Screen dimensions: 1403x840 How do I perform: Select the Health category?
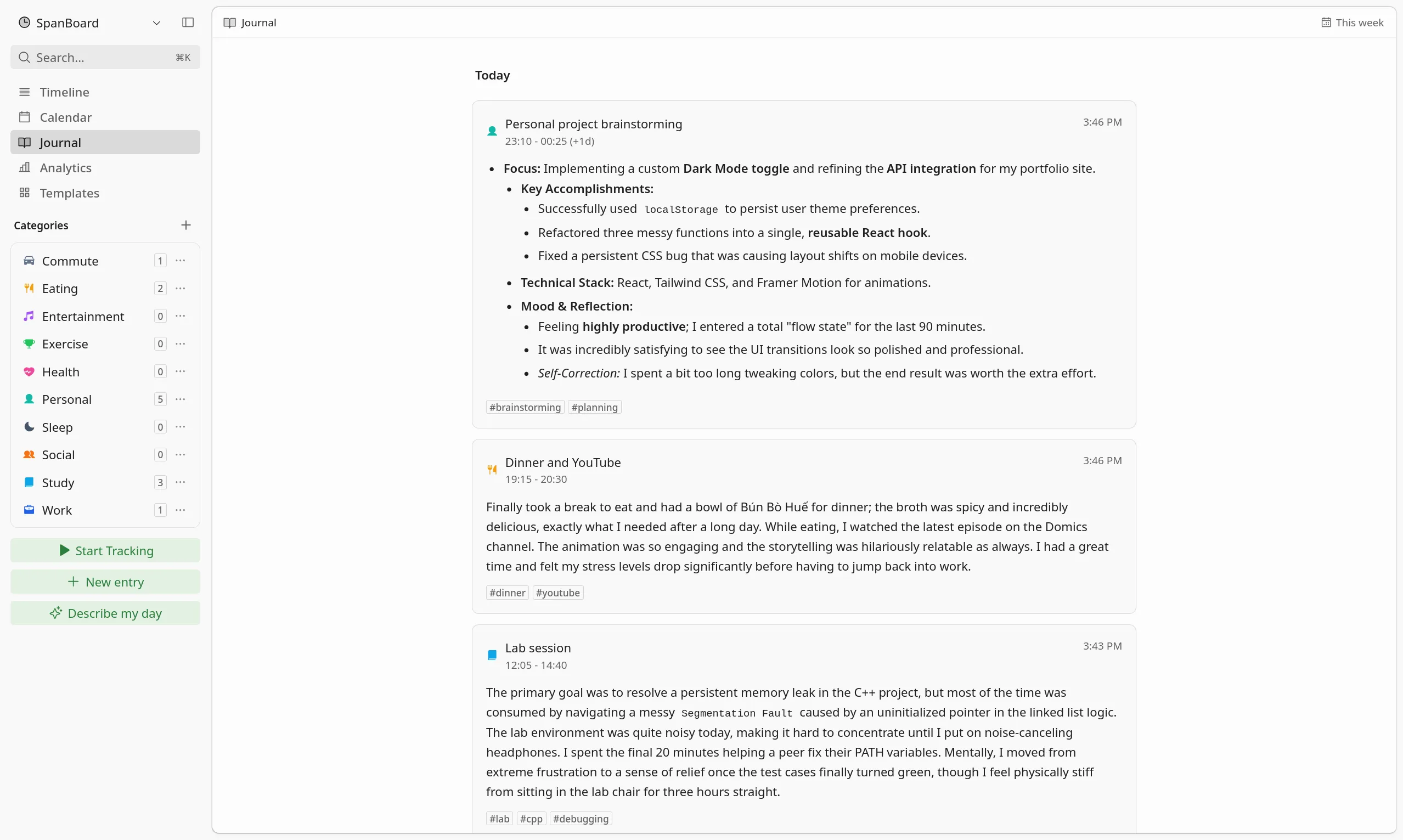[x=60, y=372]
